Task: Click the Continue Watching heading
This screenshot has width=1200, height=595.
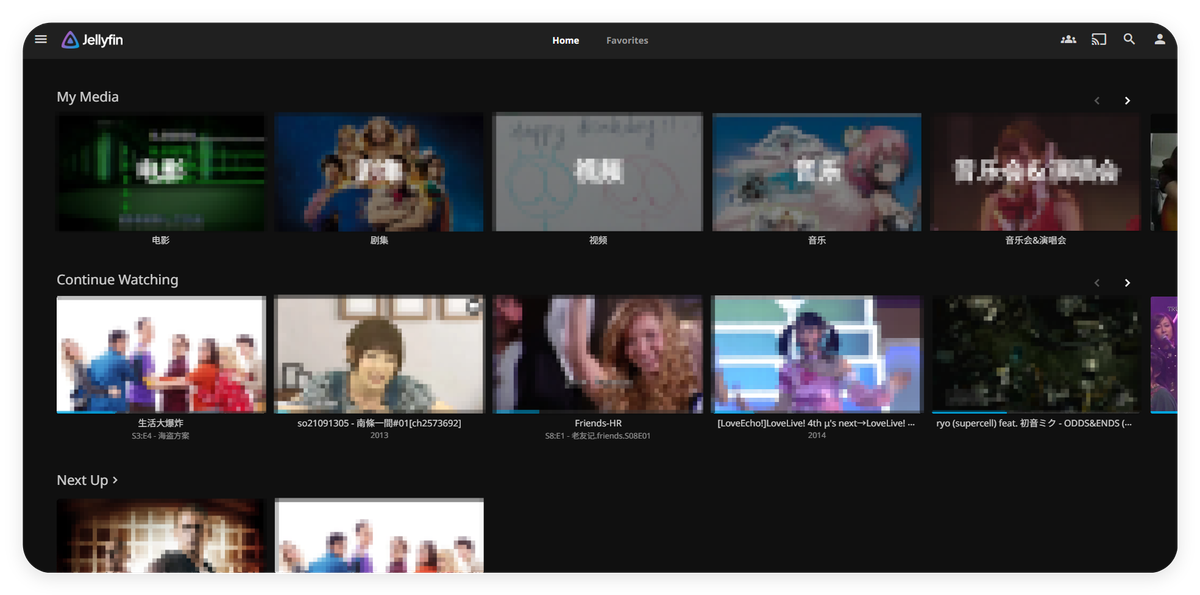Action: click(117, 280)
